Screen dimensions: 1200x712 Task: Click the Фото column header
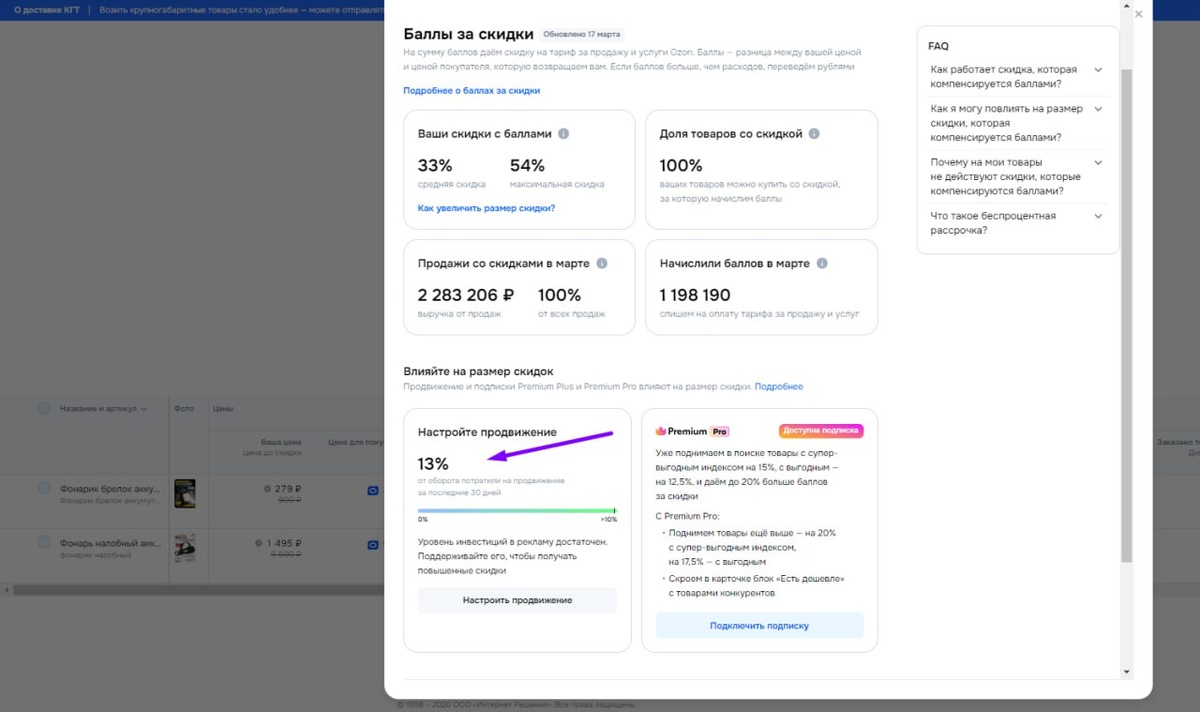coord(183,409)
